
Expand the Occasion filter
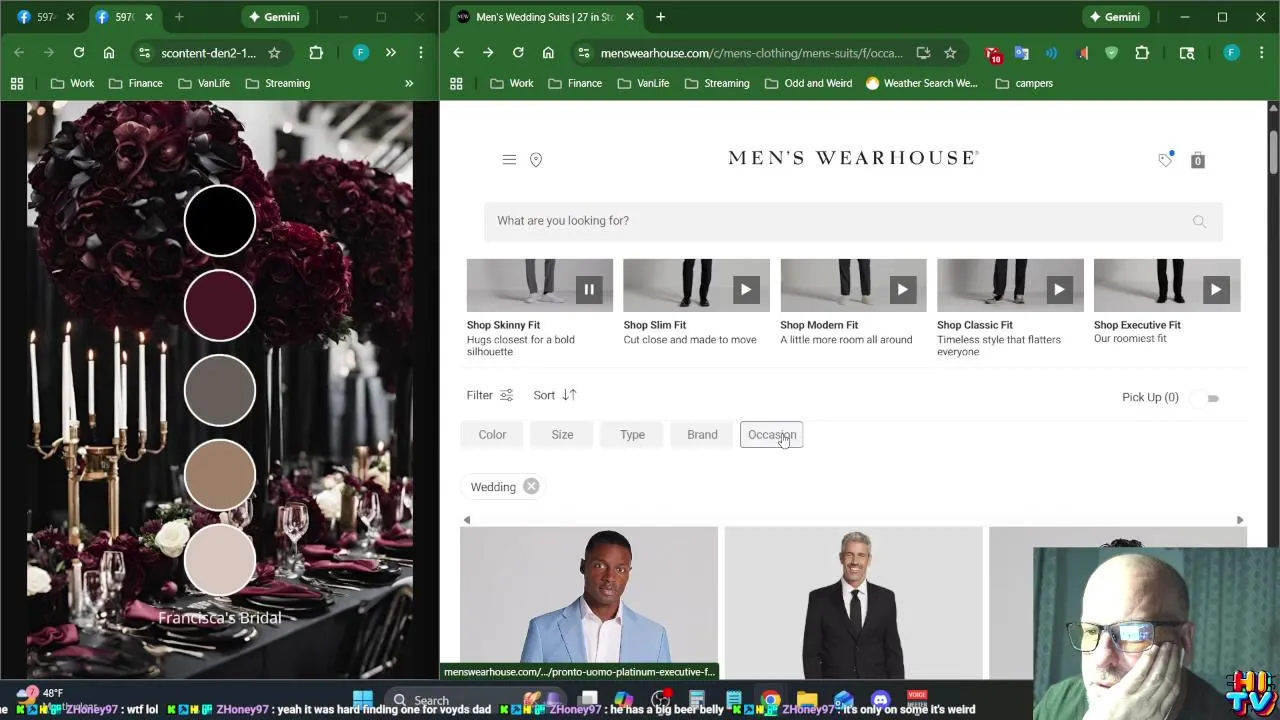click(771, 435)
